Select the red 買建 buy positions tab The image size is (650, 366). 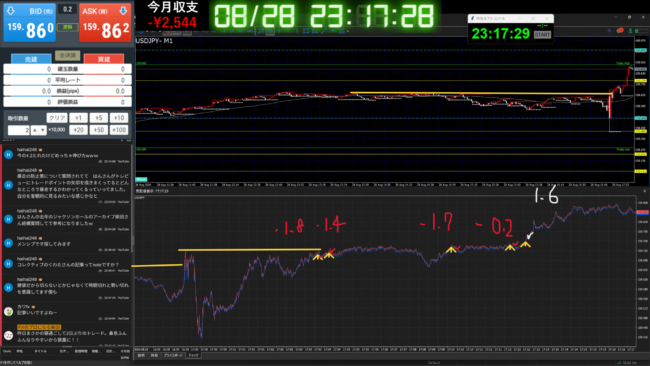(104, 59)
